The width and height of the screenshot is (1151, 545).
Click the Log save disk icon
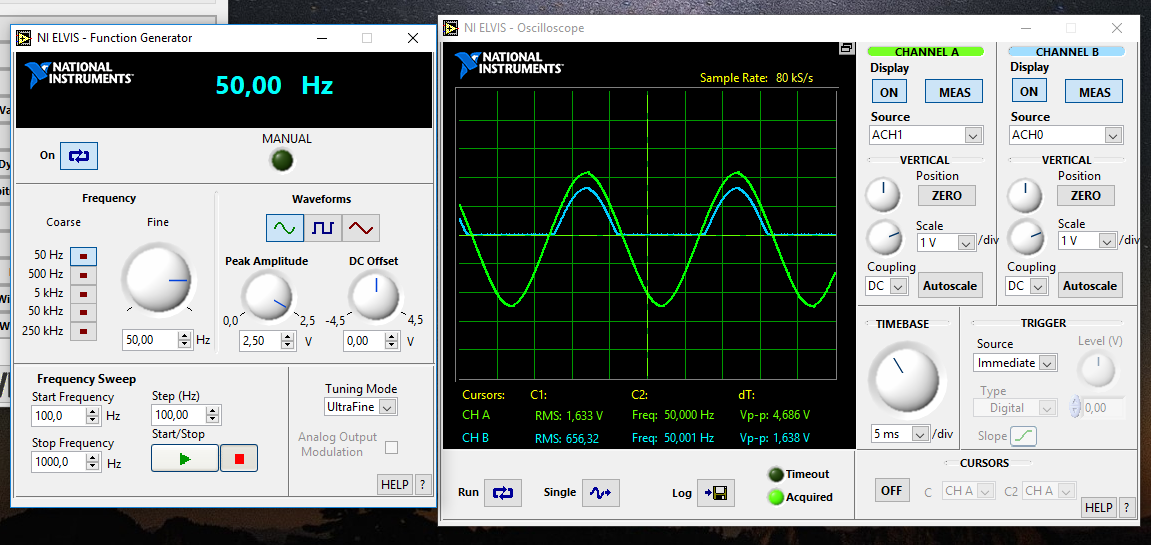(716, 493)
